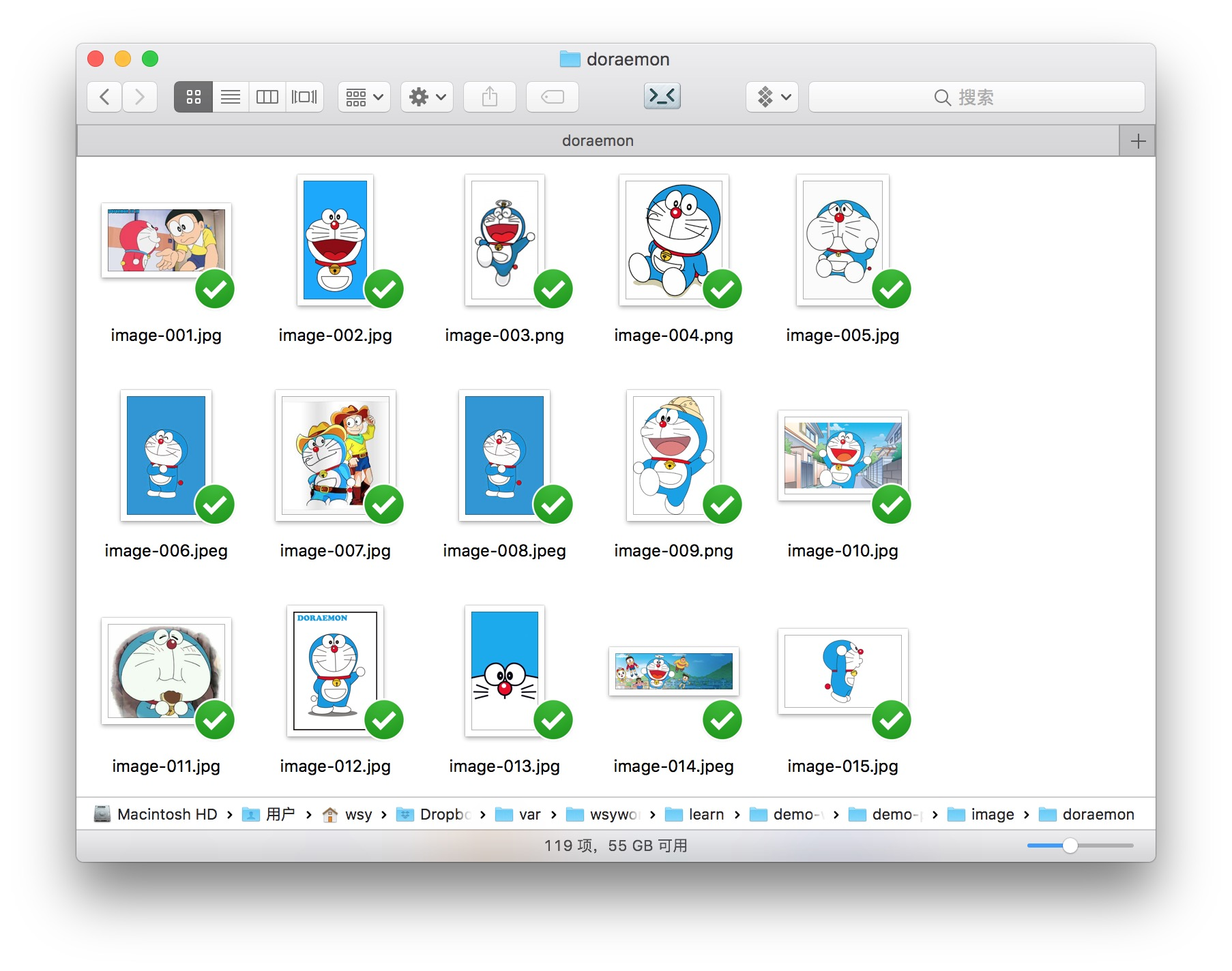Click sync checkmark badge on image-010.jpg
This screenshot has width=1232, height=971.
point(892,505)
